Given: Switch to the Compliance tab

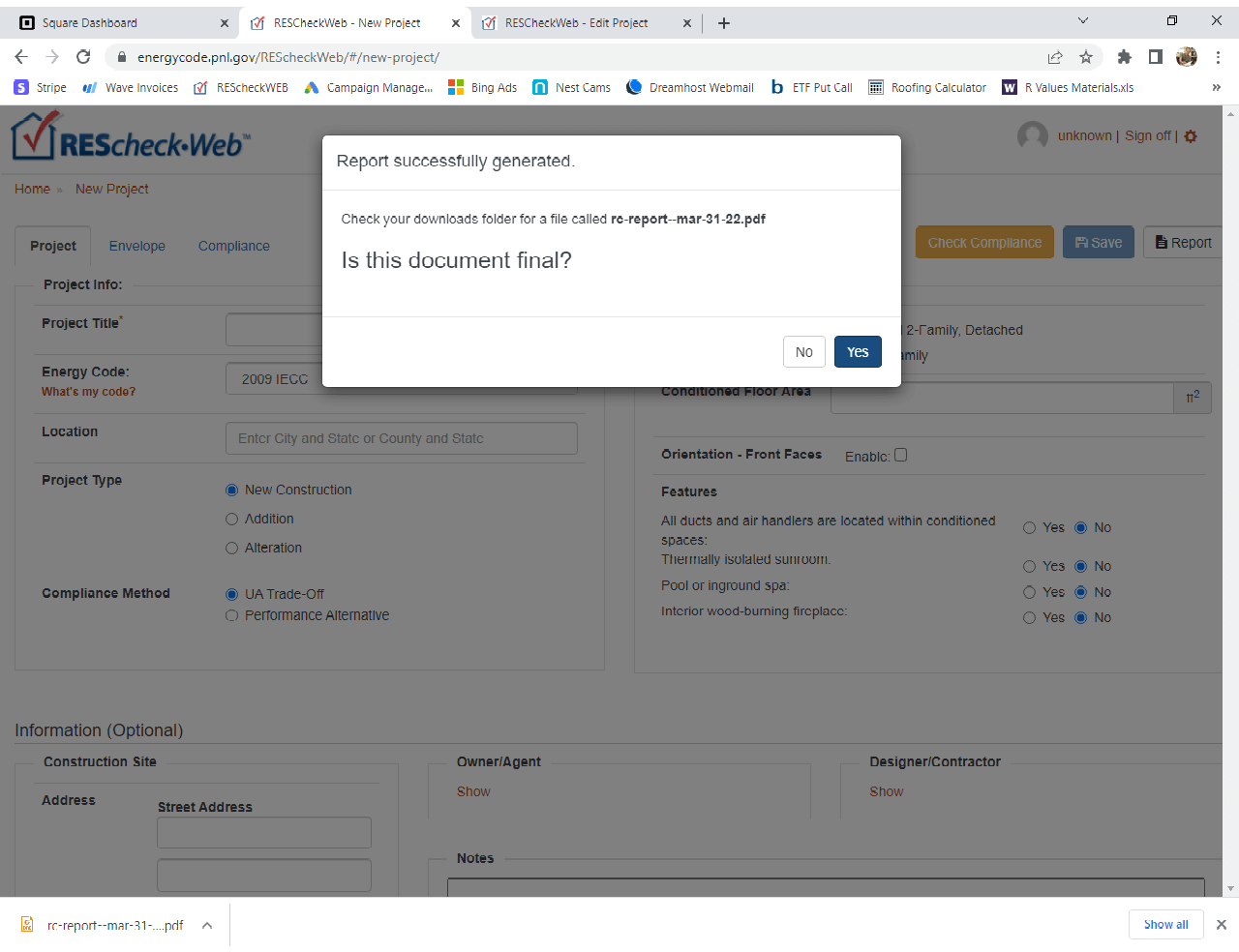Looking at the screenshot, I should [233, 246].
